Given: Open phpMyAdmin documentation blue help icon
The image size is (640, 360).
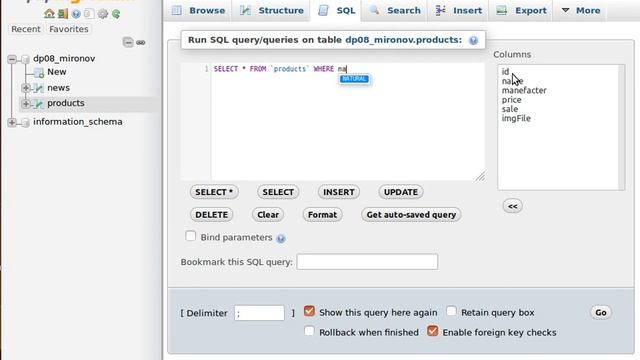Looking at the screenshot, I should point(76,14).
